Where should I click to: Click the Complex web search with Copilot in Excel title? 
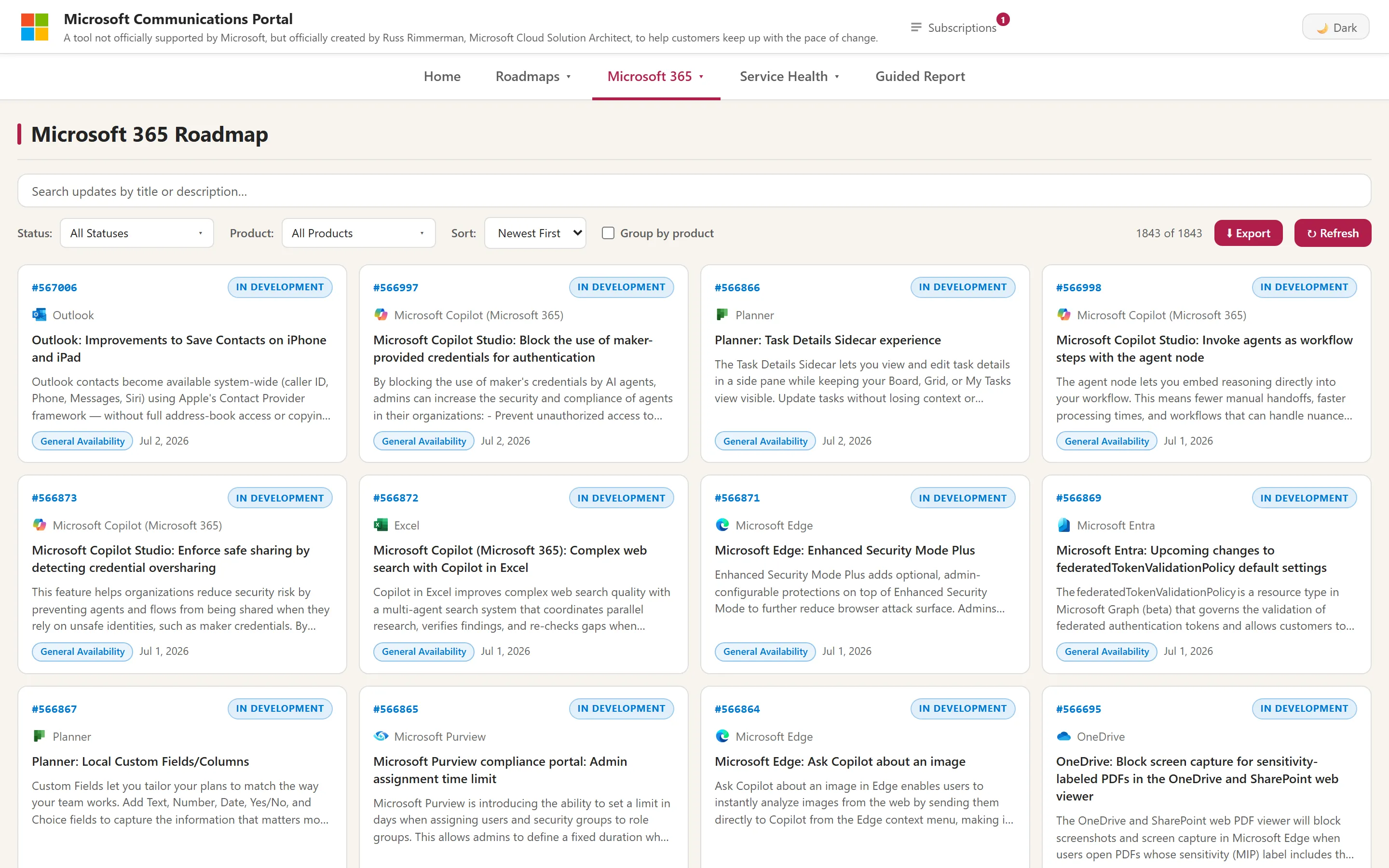pos(510,558)
